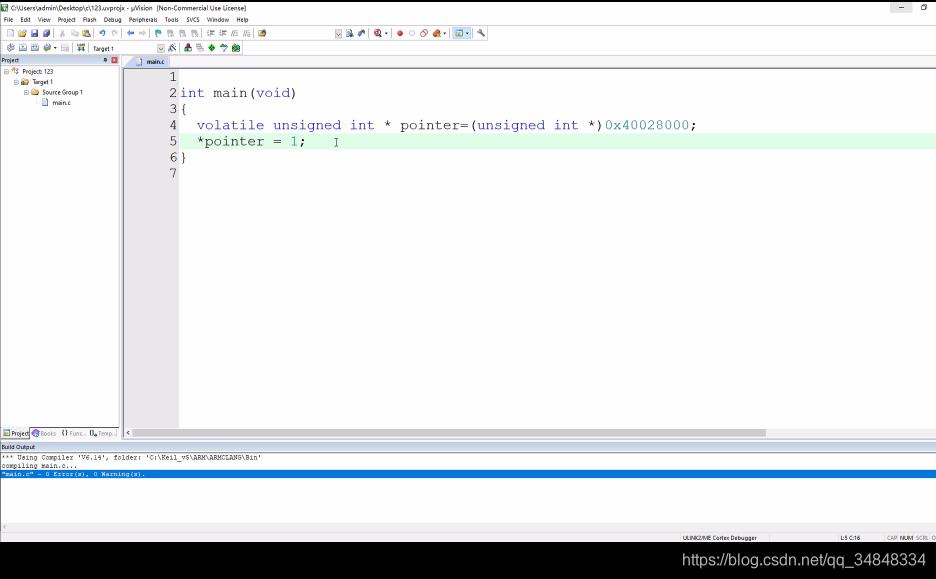936x579 pixels.
Task: Translate the current file icon
Action: [10, 48]
